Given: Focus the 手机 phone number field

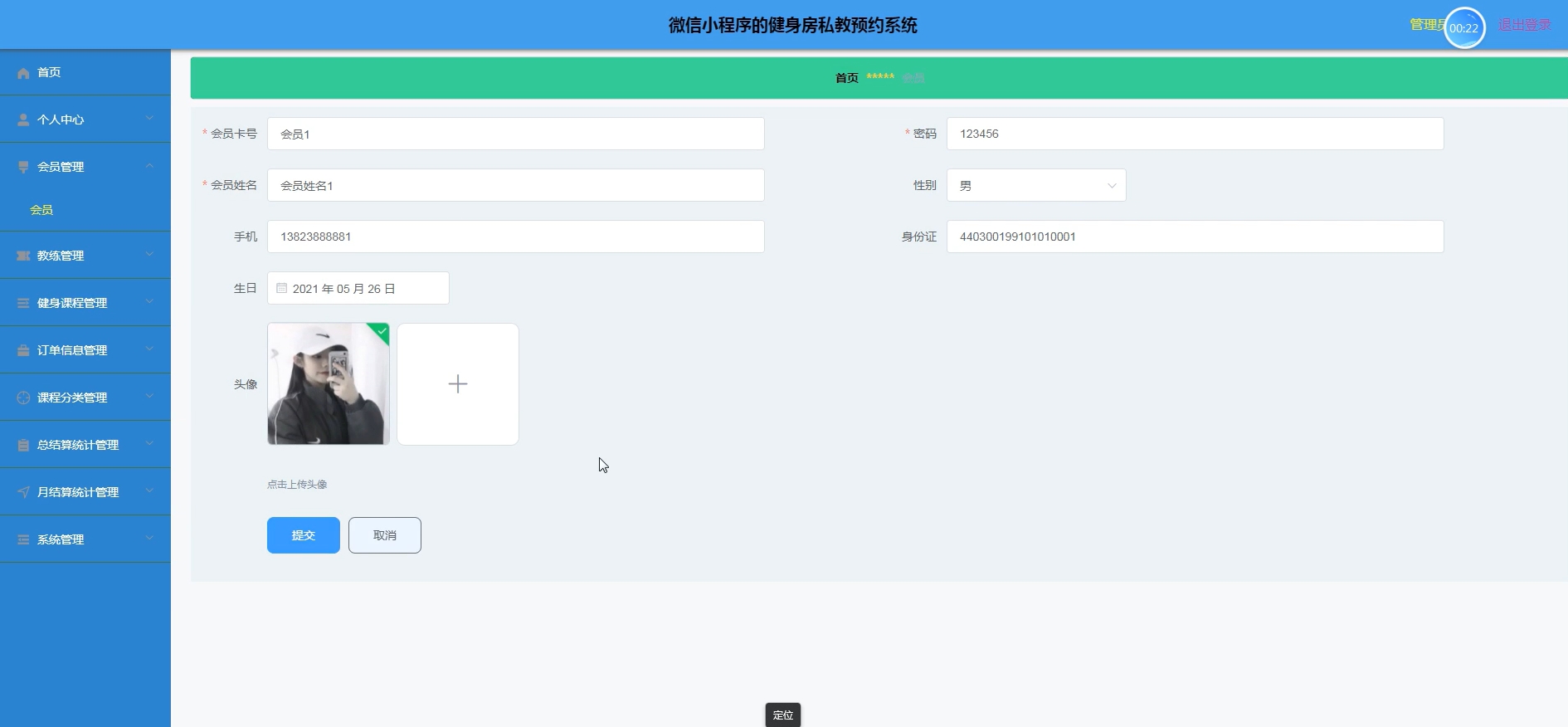Looking at the screenshot, I should click(515, 237).
